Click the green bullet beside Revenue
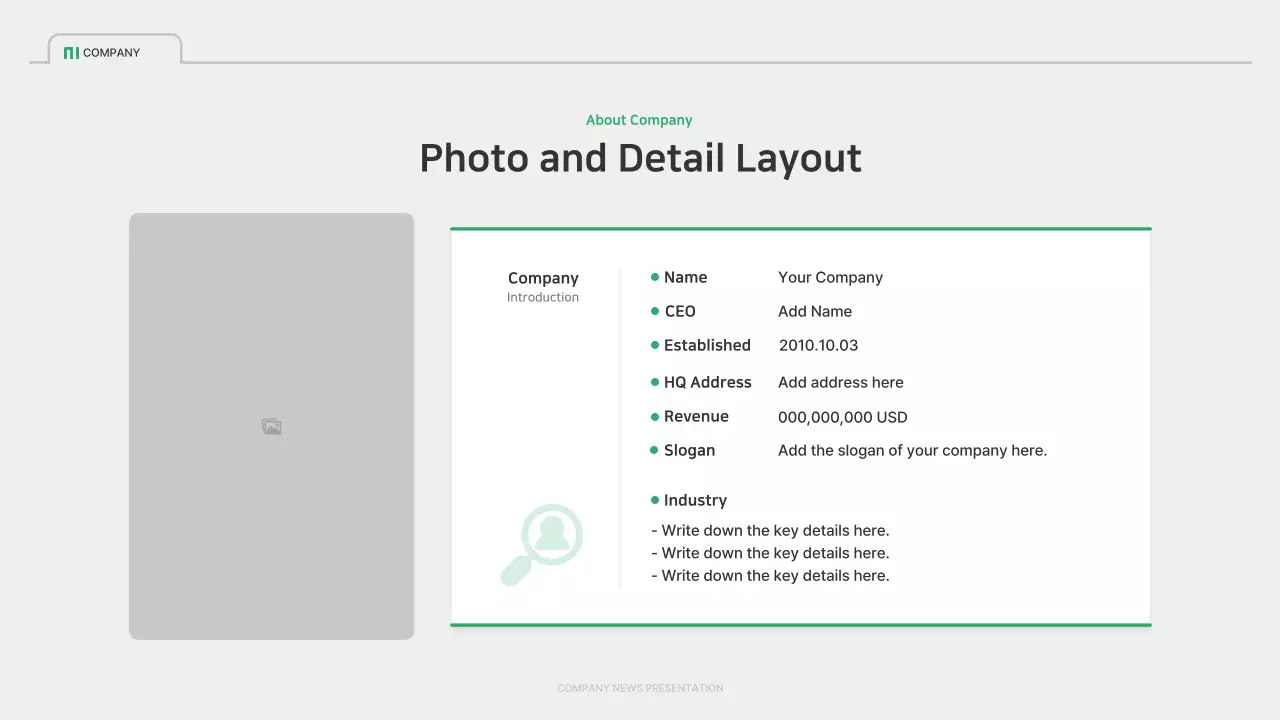Image resolution: width=1280 pixels, height=720 pixels. (653, 416)
